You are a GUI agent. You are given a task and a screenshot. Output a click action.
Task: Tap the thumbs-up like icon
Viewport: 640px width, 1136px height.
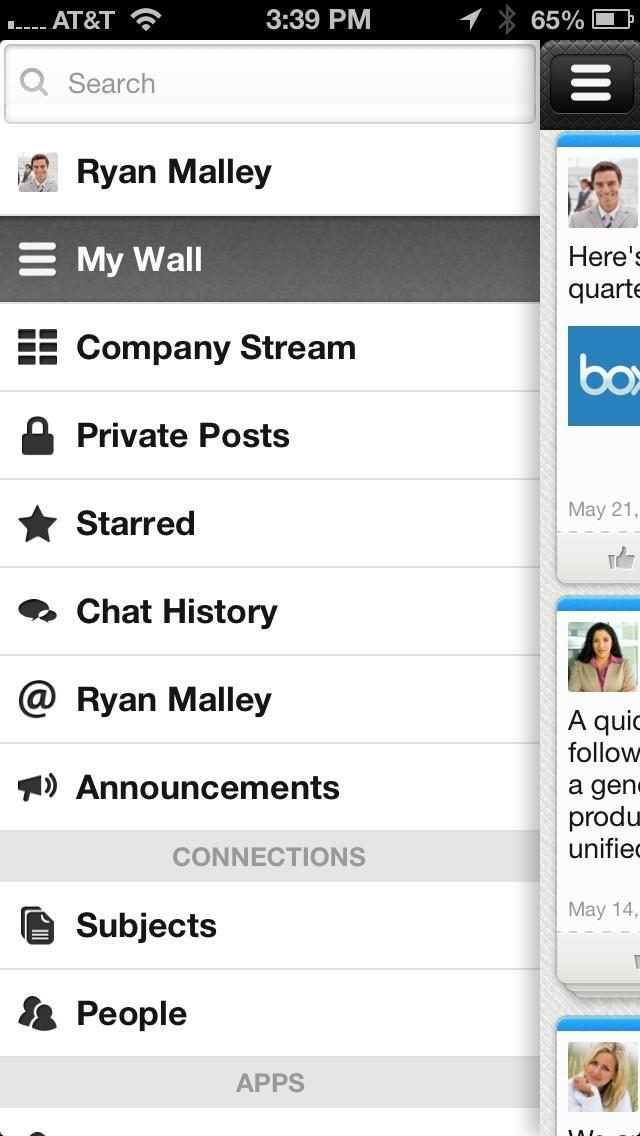pos(622,558)
